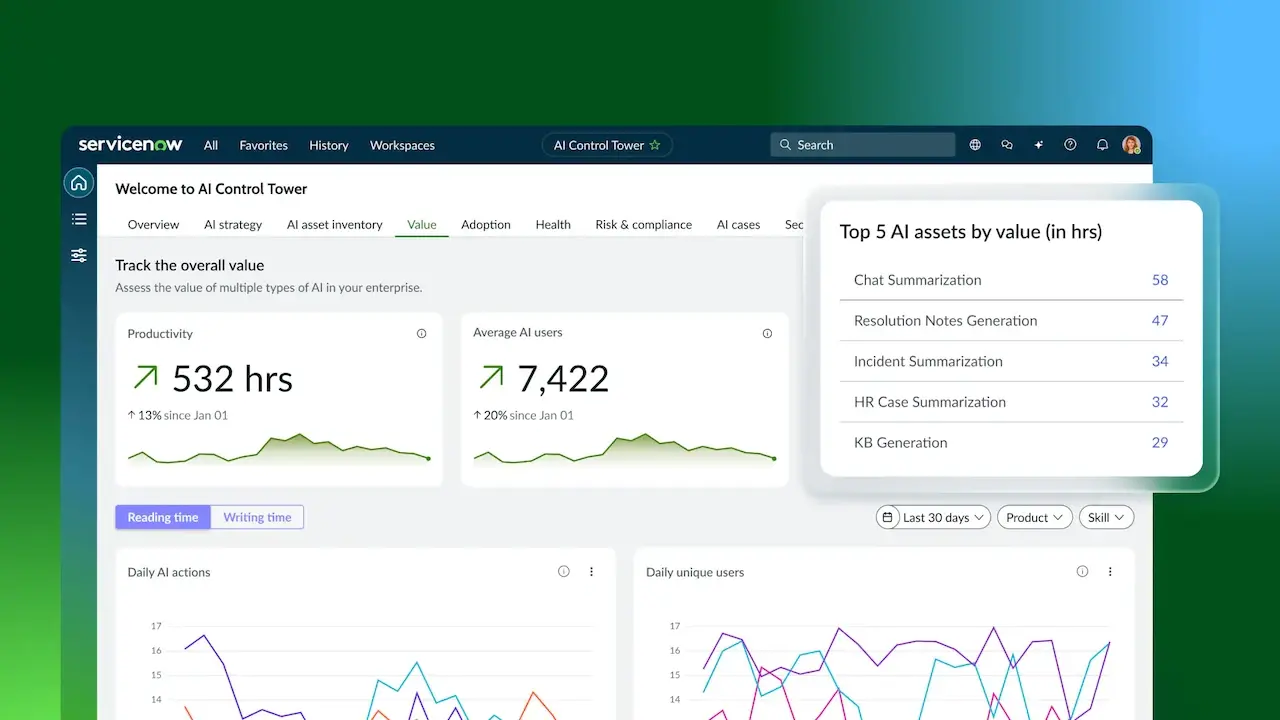Image resolution: width=1280 pixels, height=720 pixels.
Task: Click the Chat Summarization row
Action: pos(1010,280)
